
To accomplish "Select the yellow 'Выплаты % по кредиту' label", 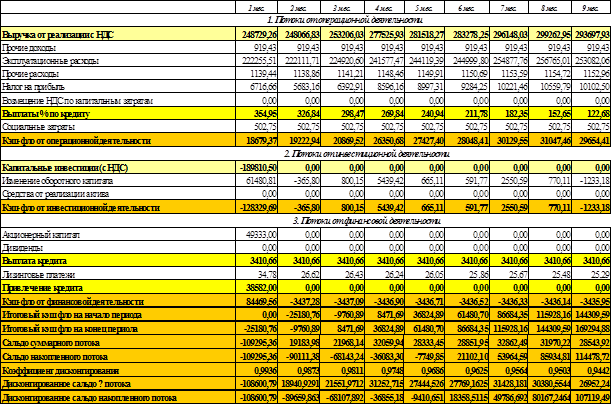I will [x=47, y=114].
